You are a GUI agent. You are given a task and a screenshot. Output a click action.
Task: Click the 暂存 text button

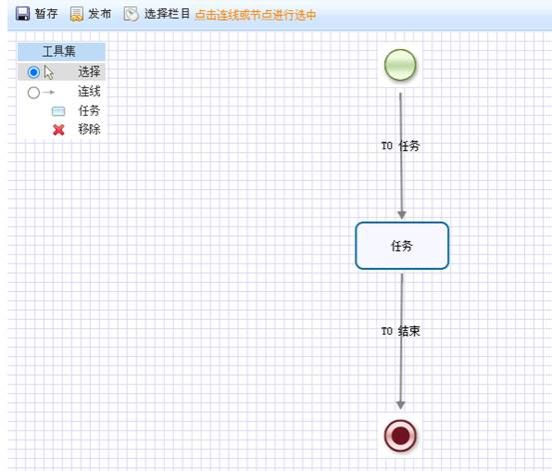[46, 14]
